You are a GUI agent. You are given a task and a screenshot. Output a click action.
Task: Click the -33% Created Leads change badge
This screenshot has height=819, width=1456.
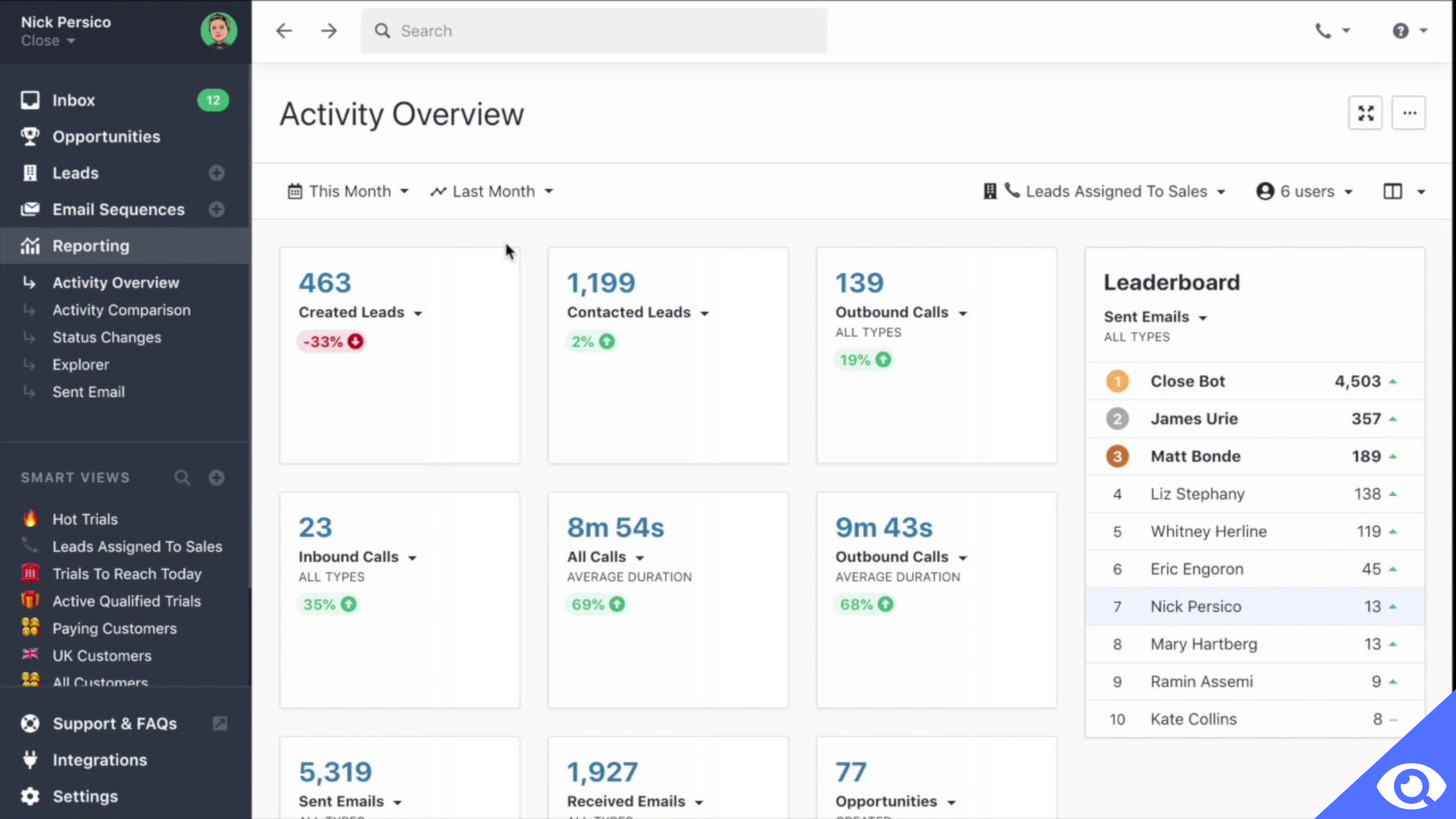(x=332, y=342)
